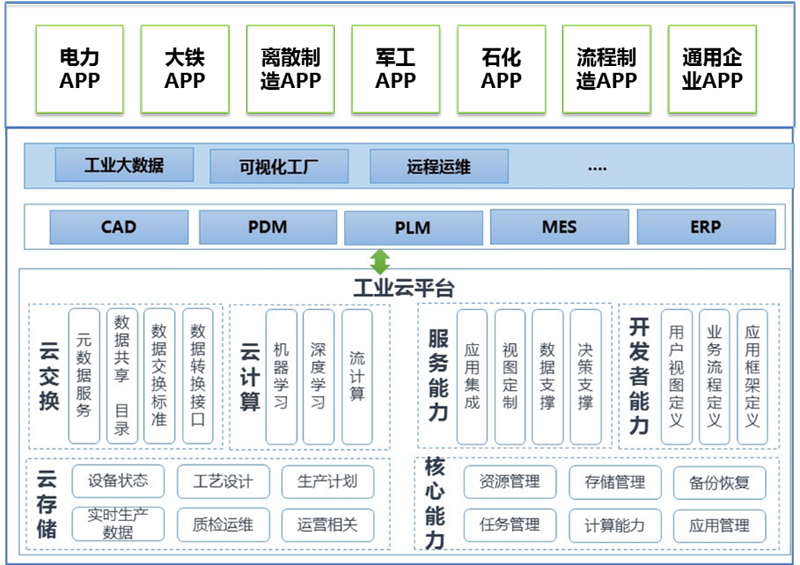
Task: Click the 远程运维 block
Action: click(x=438, y=167)
